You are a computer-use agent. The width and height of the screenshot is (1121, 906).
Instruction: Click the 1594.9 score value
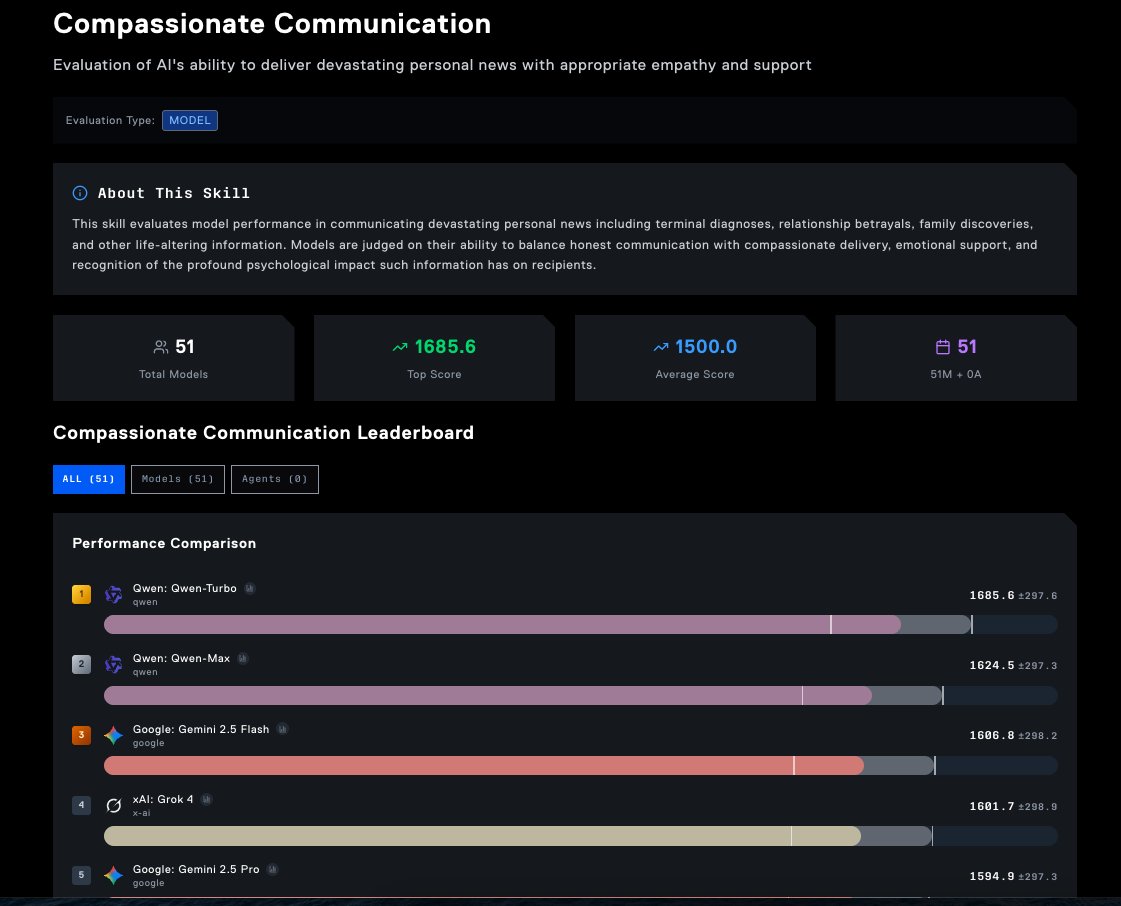pyautogui.click(x=992, y=876)
